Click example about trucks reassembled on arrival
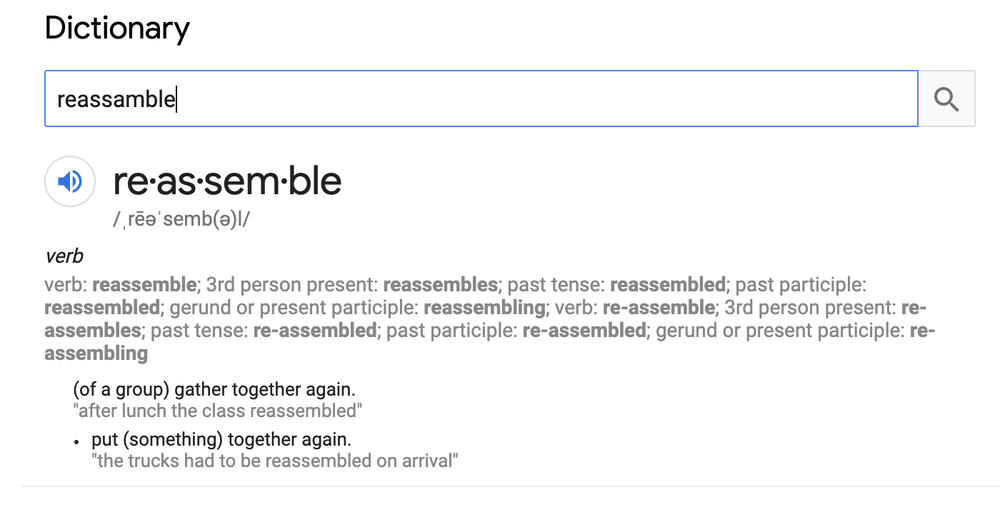Image resolution: width=1000 pixels, height=507 pixels. click(x=275, y=460)
